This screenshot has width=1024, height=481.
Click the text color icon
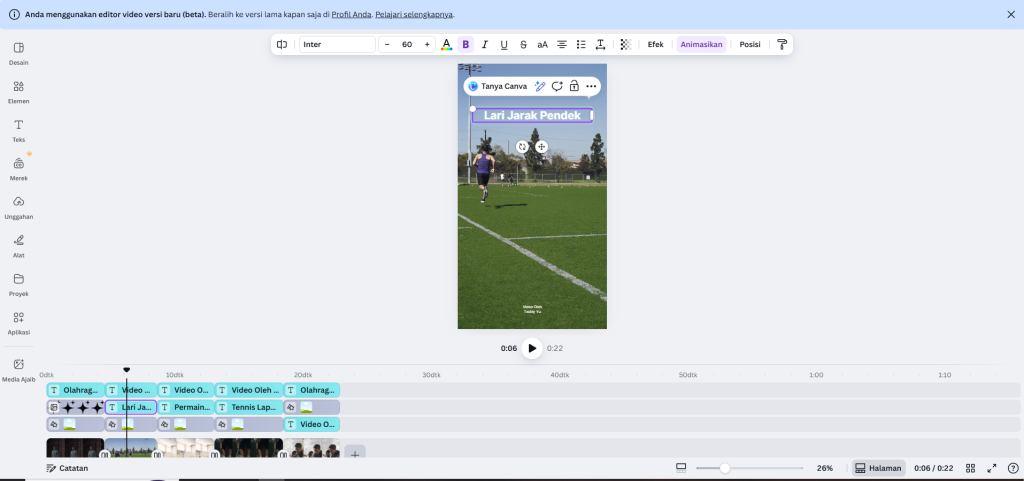point(447,44)
